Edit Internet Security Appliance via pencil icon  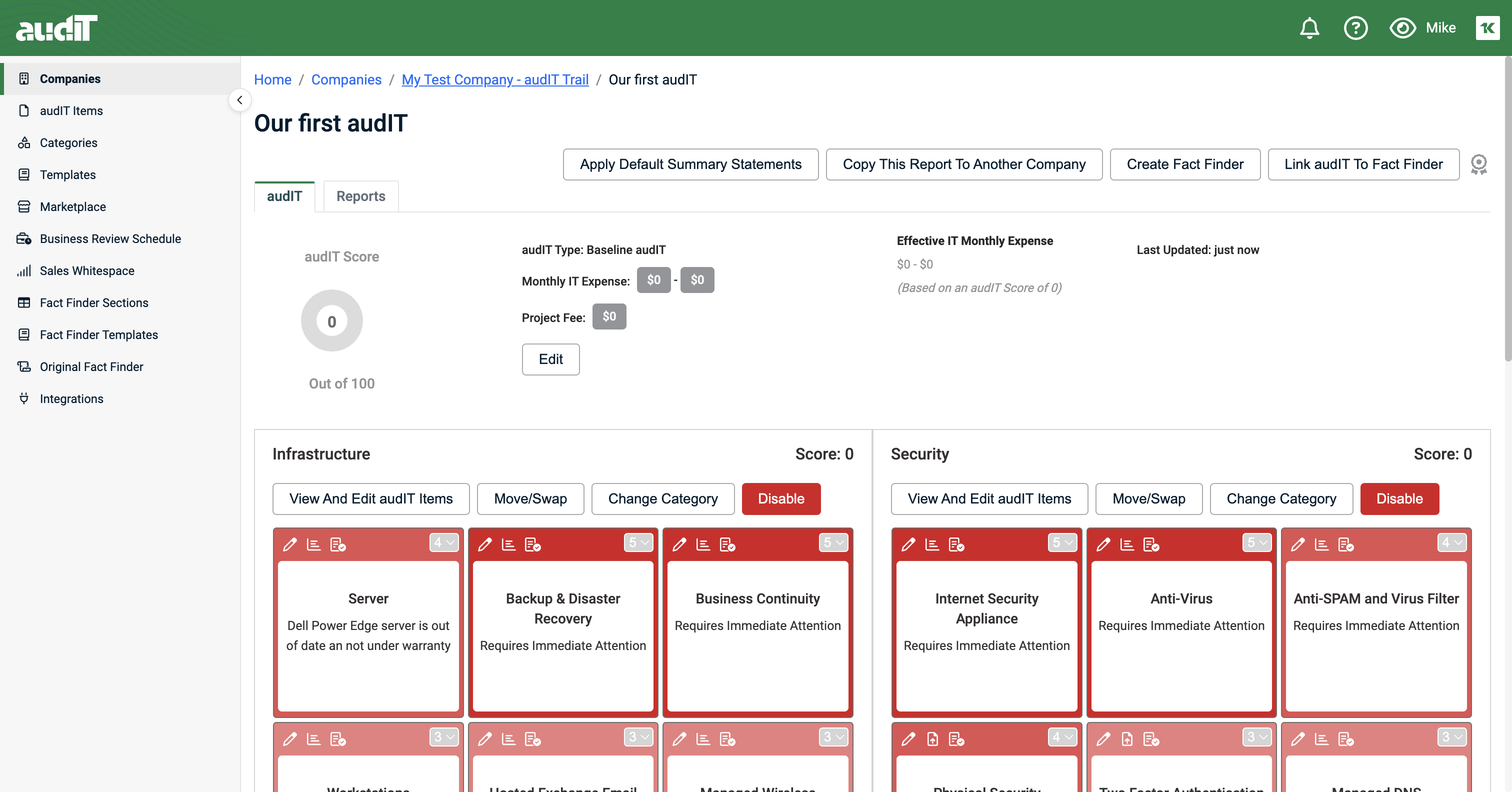point(908,544)
